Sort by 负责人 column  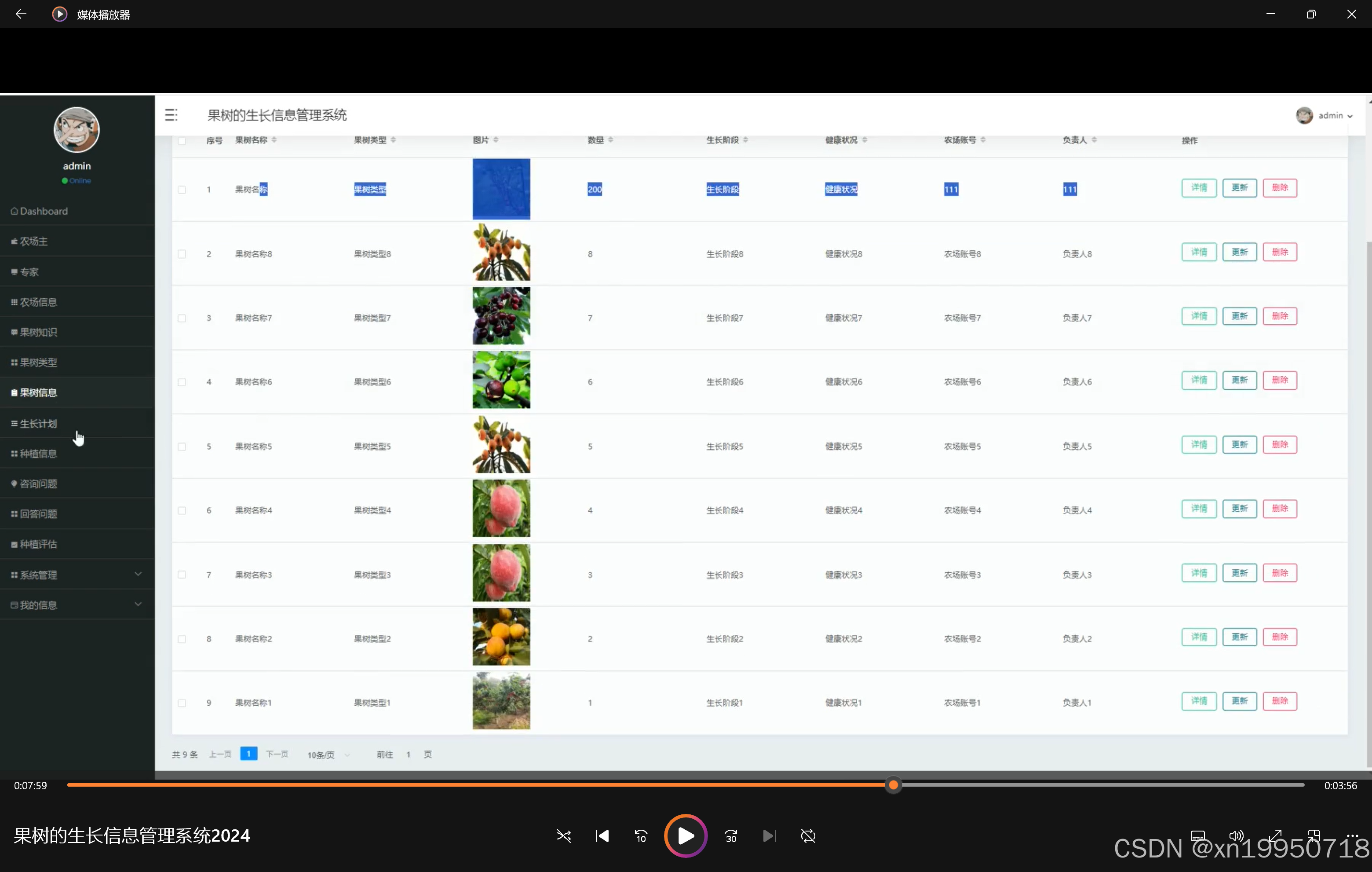(1094, 139)
